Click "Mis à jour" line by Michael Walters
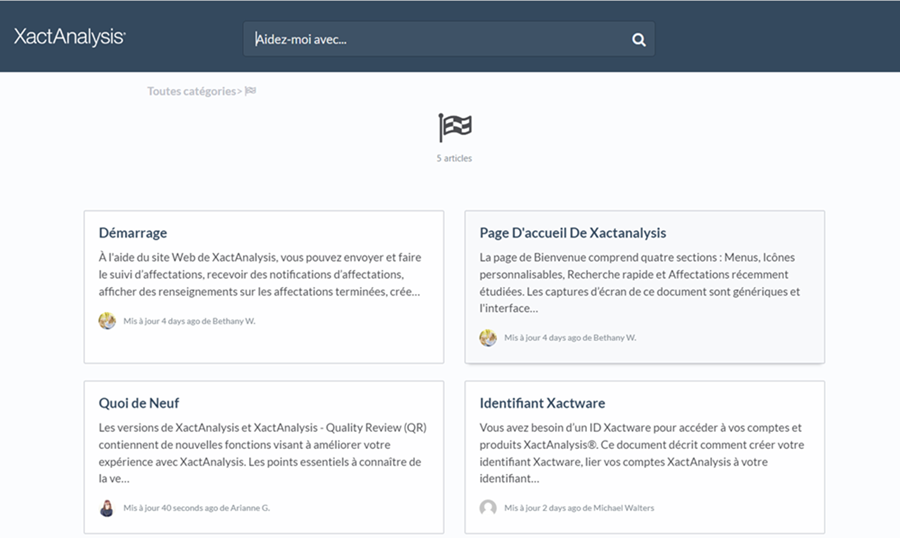The width and height of the screenshot is (900, 538). pyautogui.click(x=579, y=508)
